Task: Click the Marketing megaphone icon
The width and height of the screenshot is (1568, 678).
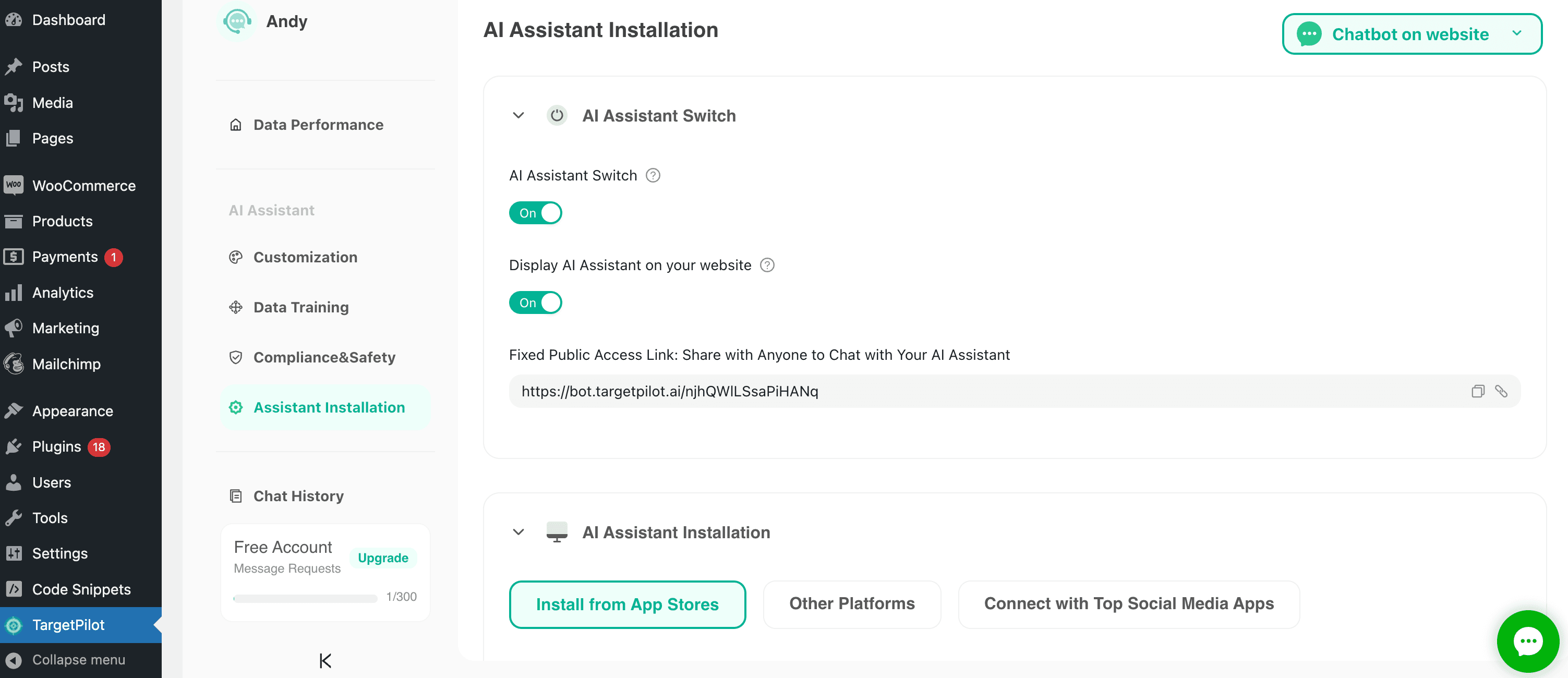Action: (14, 328)
